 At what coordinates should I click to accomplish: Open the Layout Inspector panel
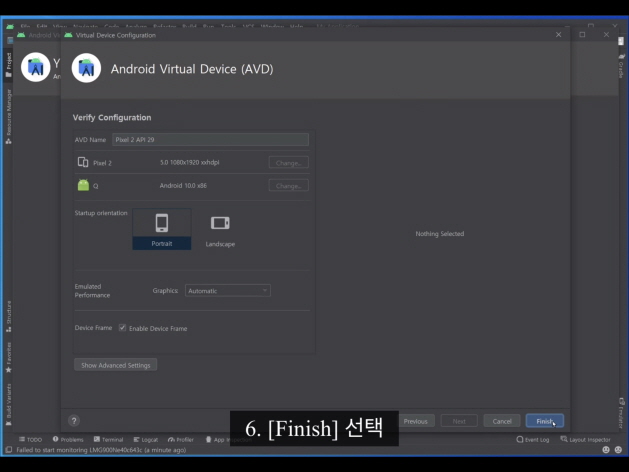coord(585,440)
